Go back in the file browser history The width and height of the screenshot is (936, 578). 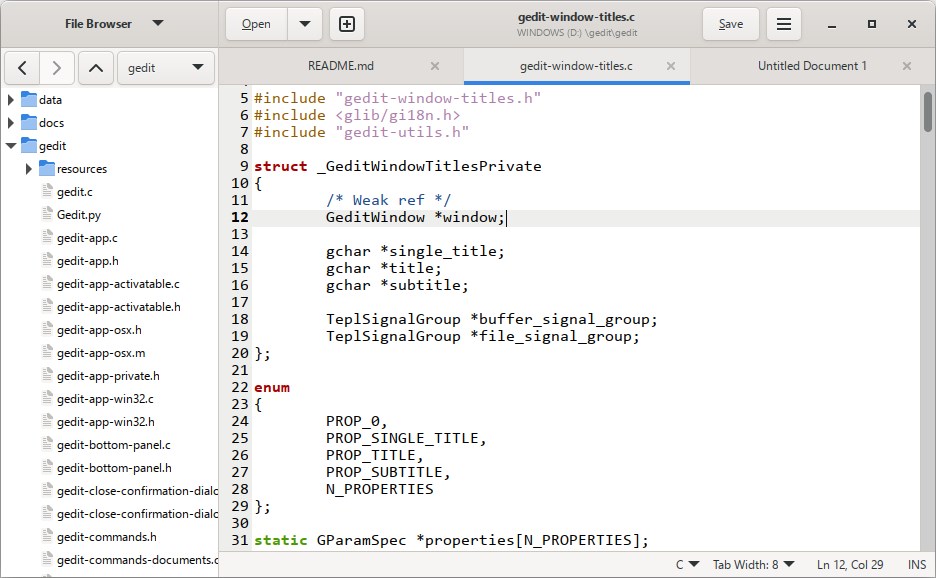pyautogui.click(x=21, y=67)
